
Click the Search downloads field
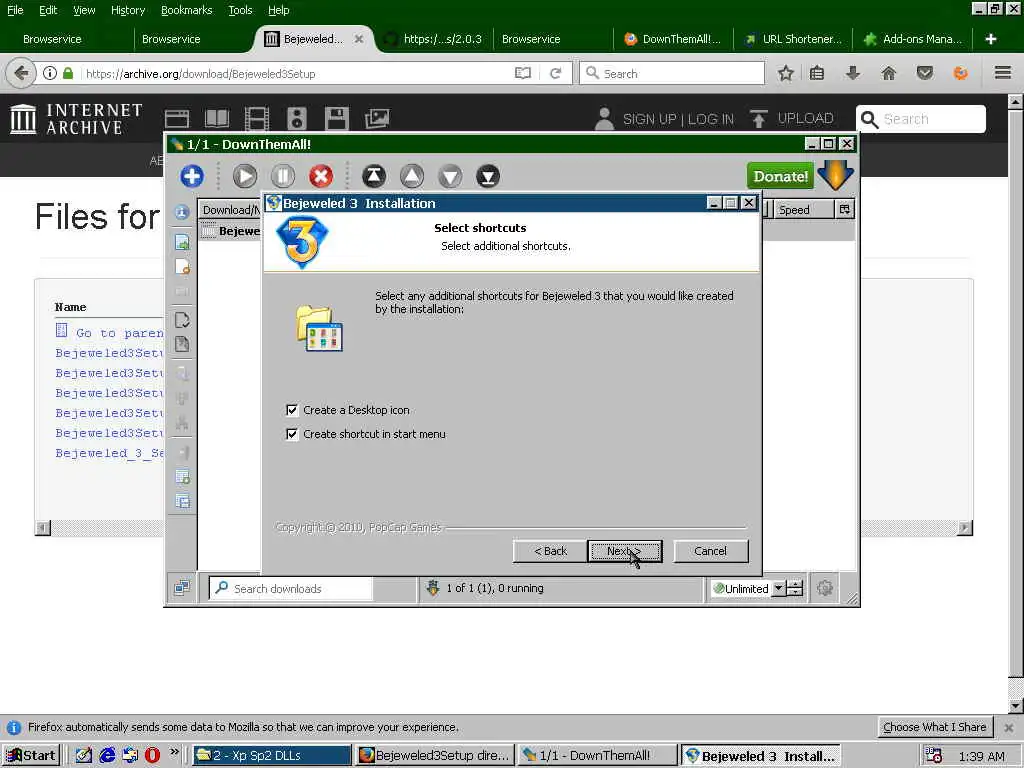pyautogui.click(x=291, y=588)
